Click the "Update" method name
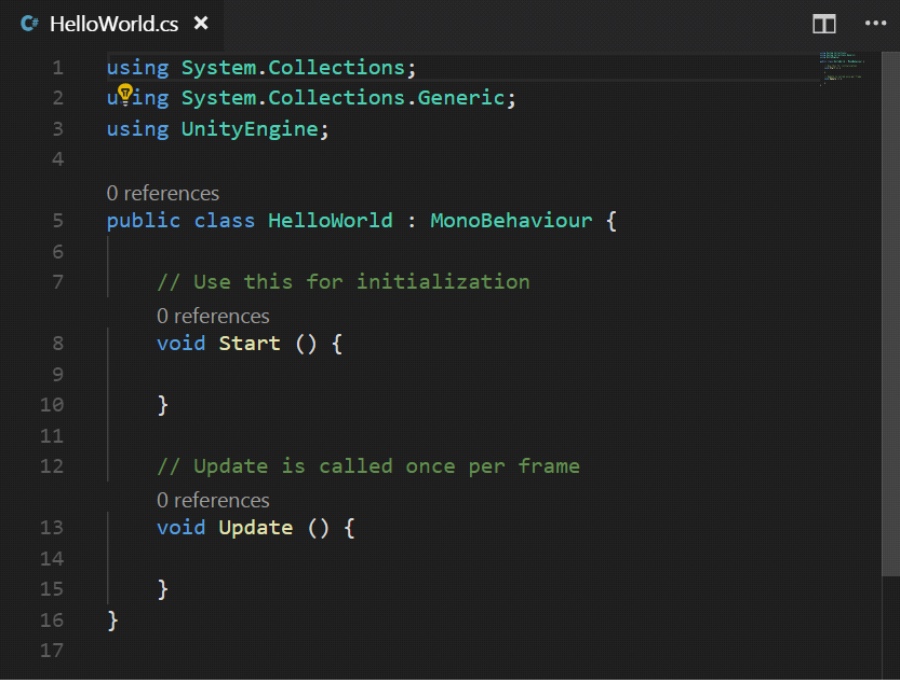 pyautogui.click(x=256, y=528)
